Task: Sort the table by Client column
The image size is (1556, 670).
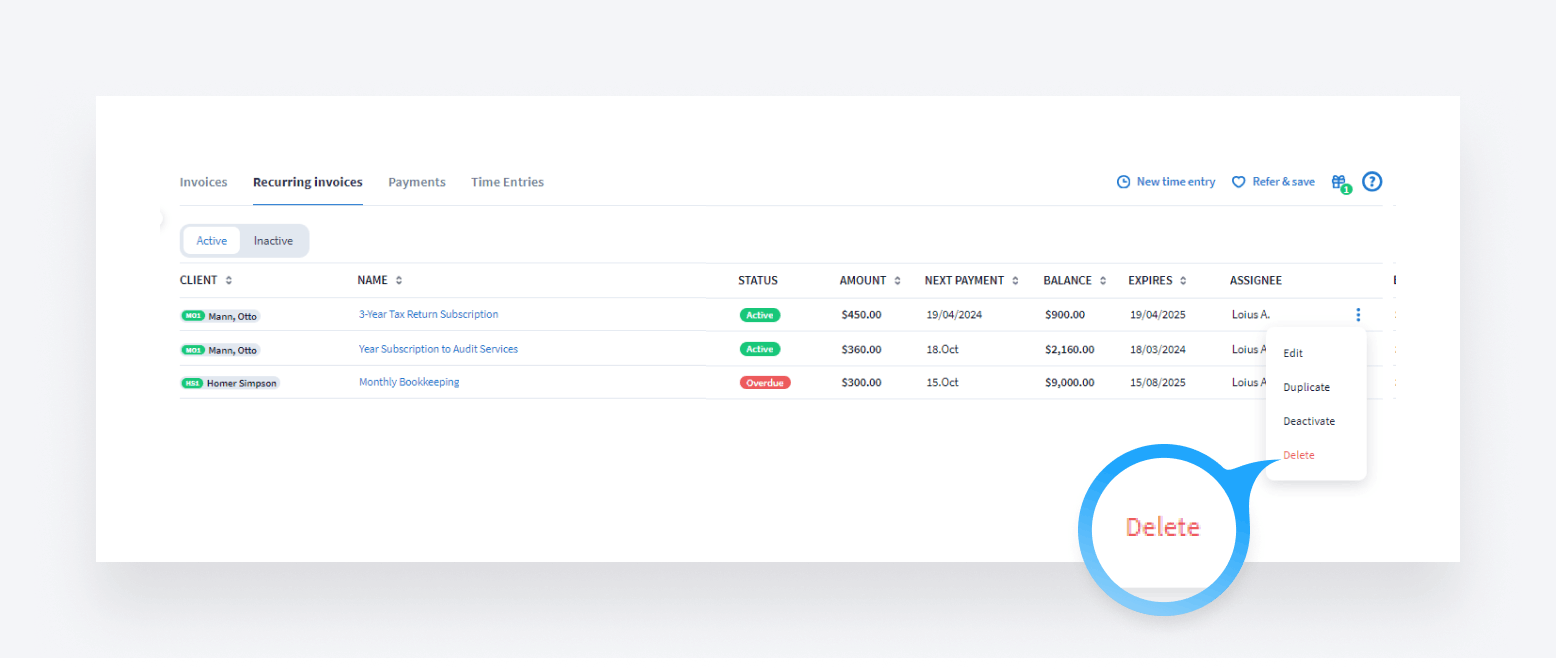Action: [x=229, y=281]
